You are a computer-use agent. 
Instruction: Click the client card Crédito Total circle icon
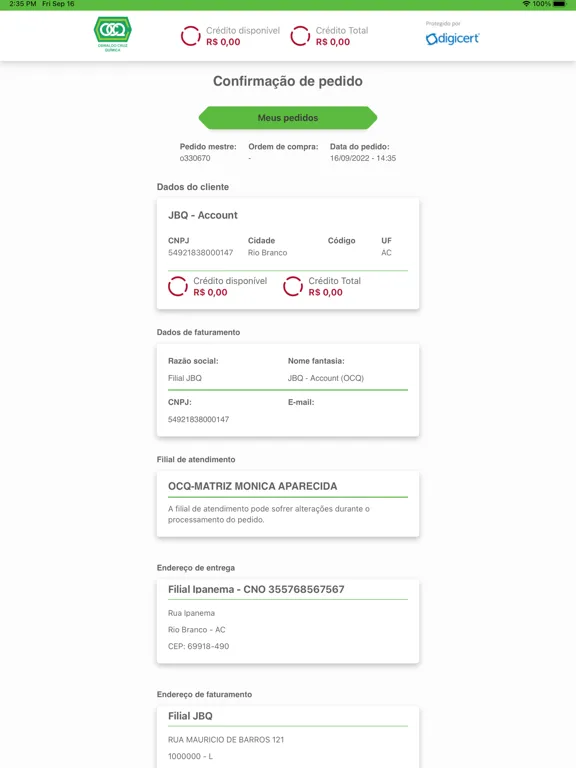coord(293,287)
